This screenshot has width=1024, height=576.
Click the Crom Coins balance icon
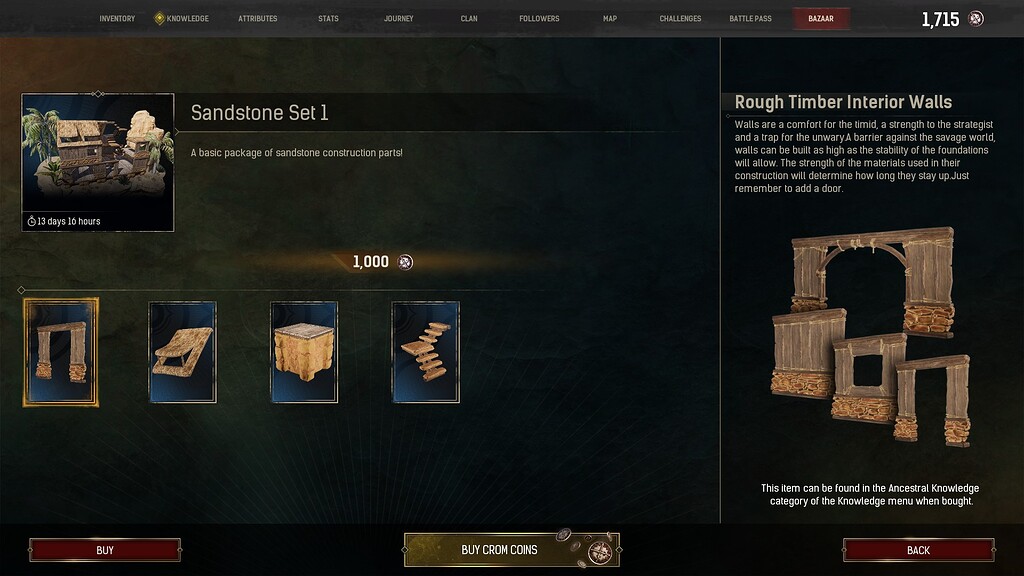tap(976, 19)
